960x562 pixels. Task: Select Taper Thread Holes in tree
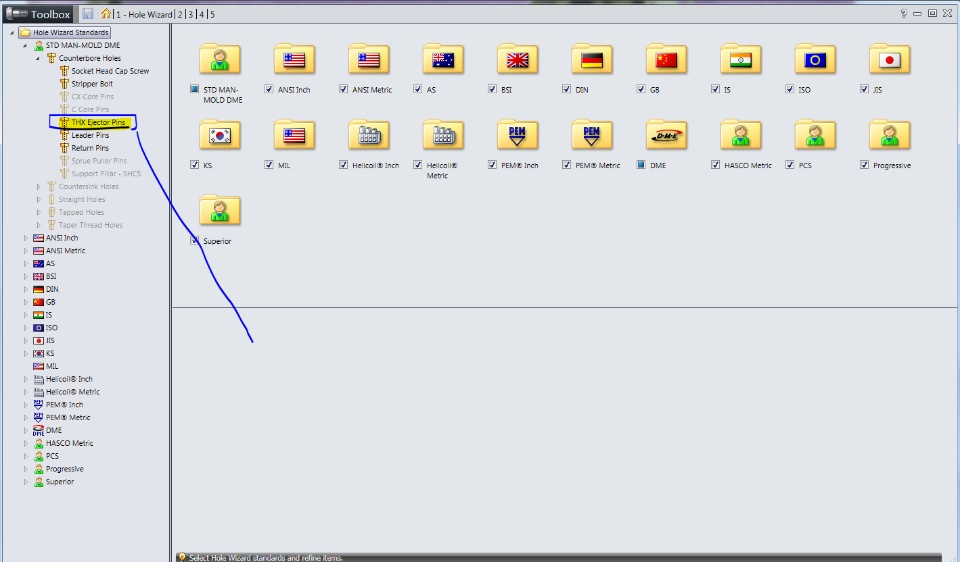91,225
